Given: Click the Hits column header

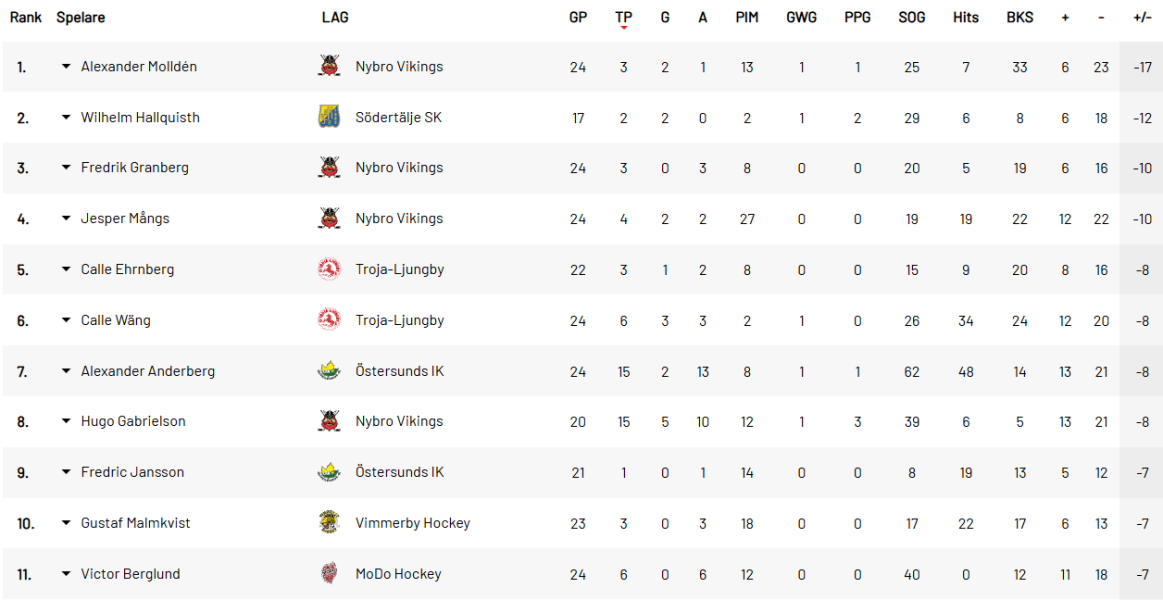Looking at the screenshot, I should [966, 17].
